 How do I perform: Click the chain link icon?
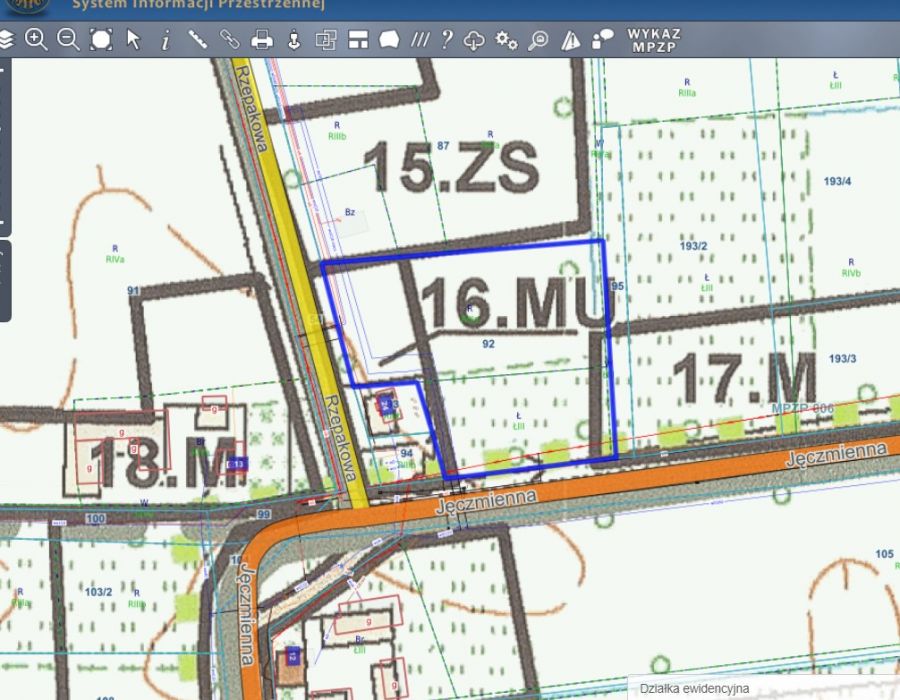(x=229, y=40)
